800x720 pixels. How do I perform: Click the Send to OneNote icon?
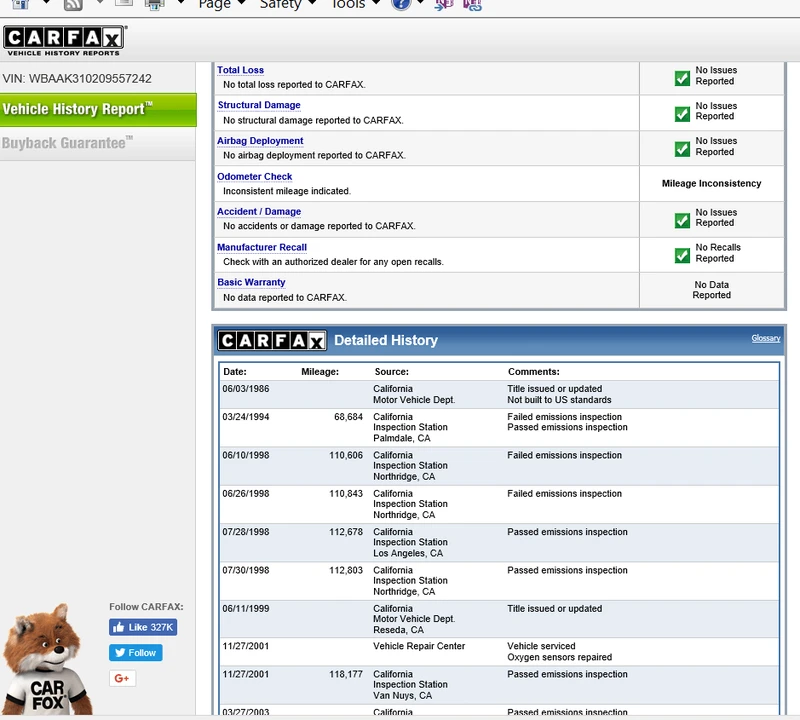click(444, 5)
